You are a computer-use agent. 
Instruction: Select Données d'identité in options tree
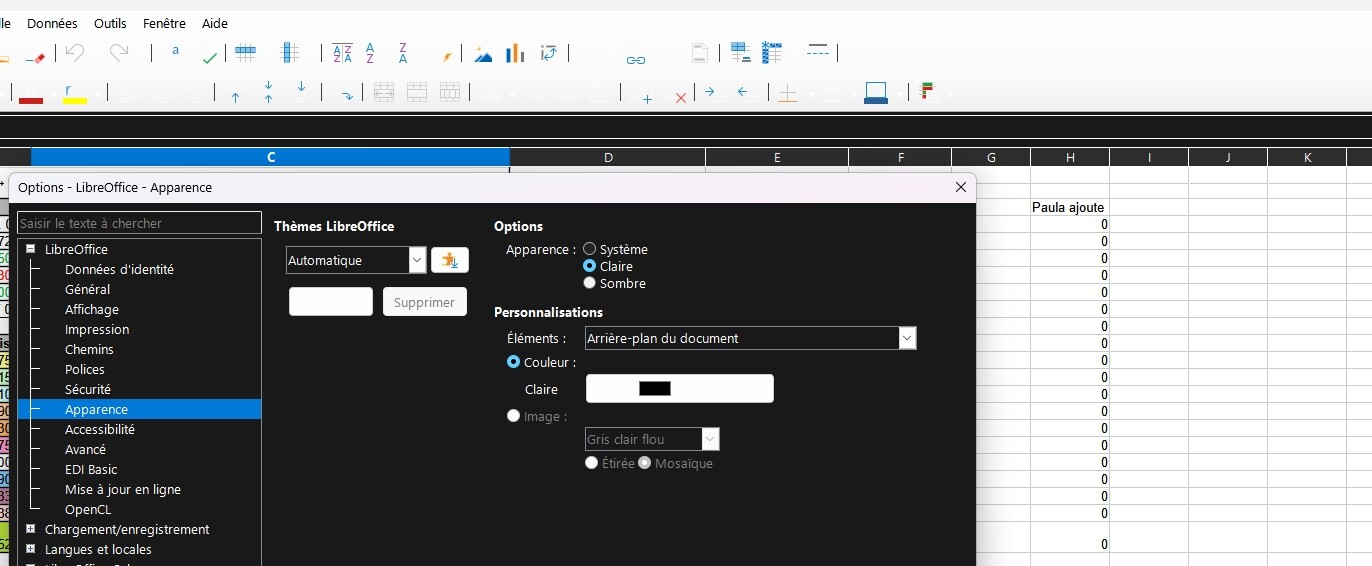[119, 269]
